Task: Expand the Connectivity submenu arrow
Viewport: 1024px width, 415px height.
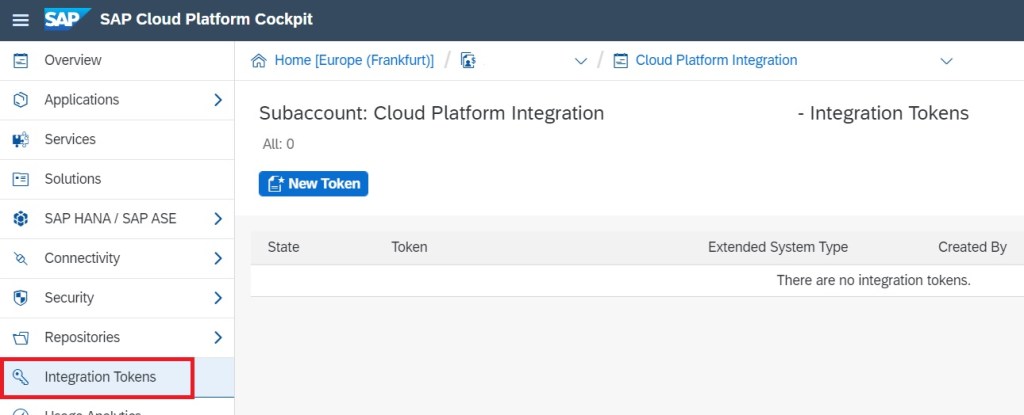Action: (218, 258)
